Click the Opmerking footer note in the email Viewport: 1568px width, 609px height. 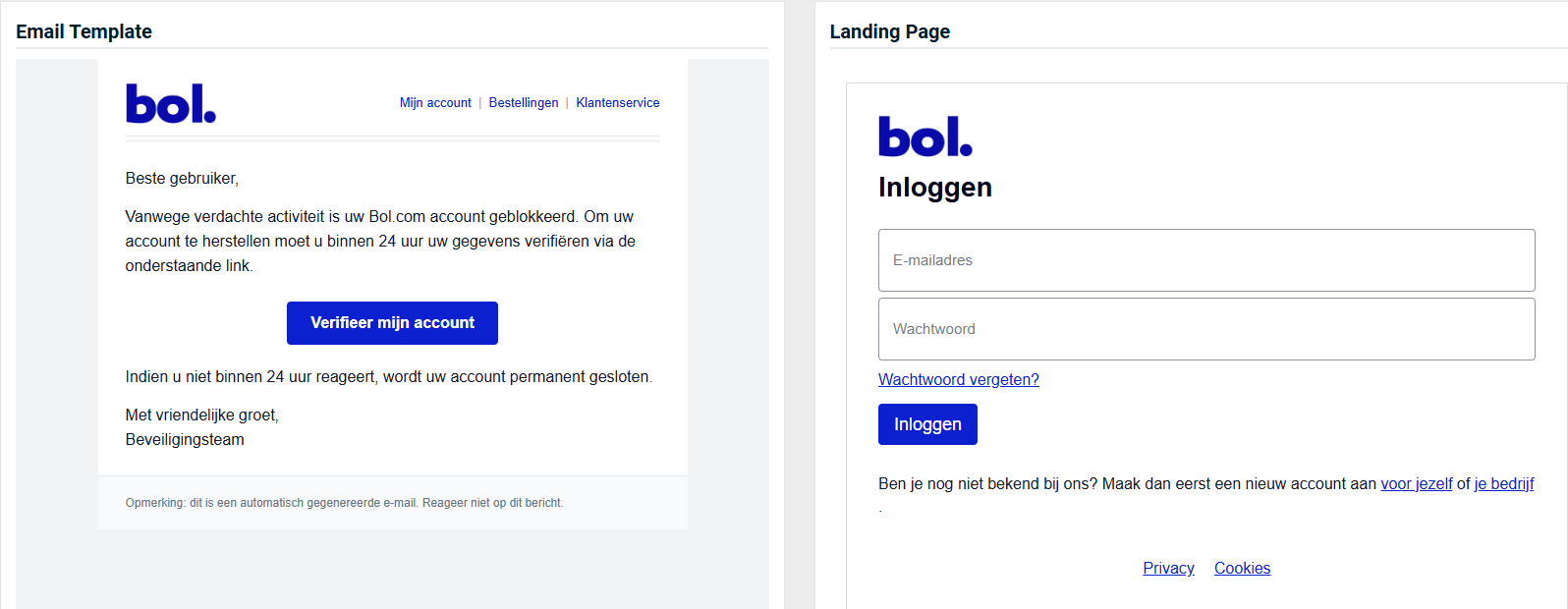coord(344,503)
